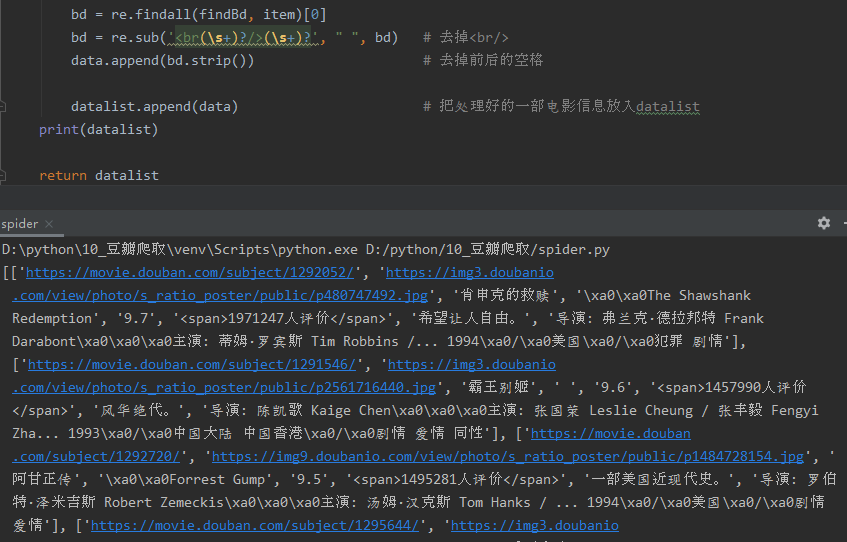
Task: Select the spider run tab
Action: (x=20, y=224)
